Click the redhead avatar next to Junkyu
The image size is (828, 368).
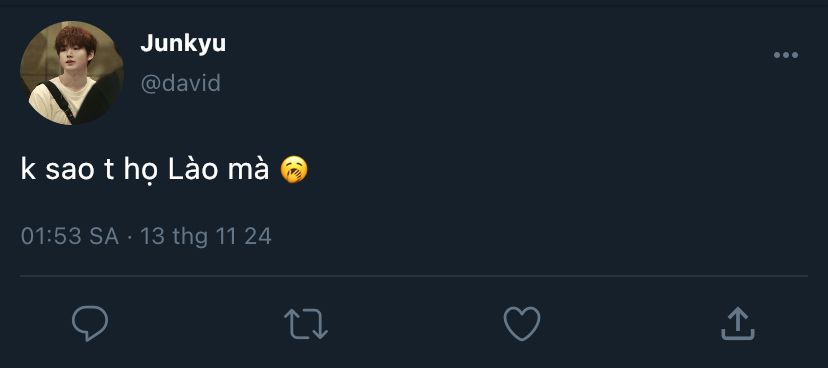[72, 73]
